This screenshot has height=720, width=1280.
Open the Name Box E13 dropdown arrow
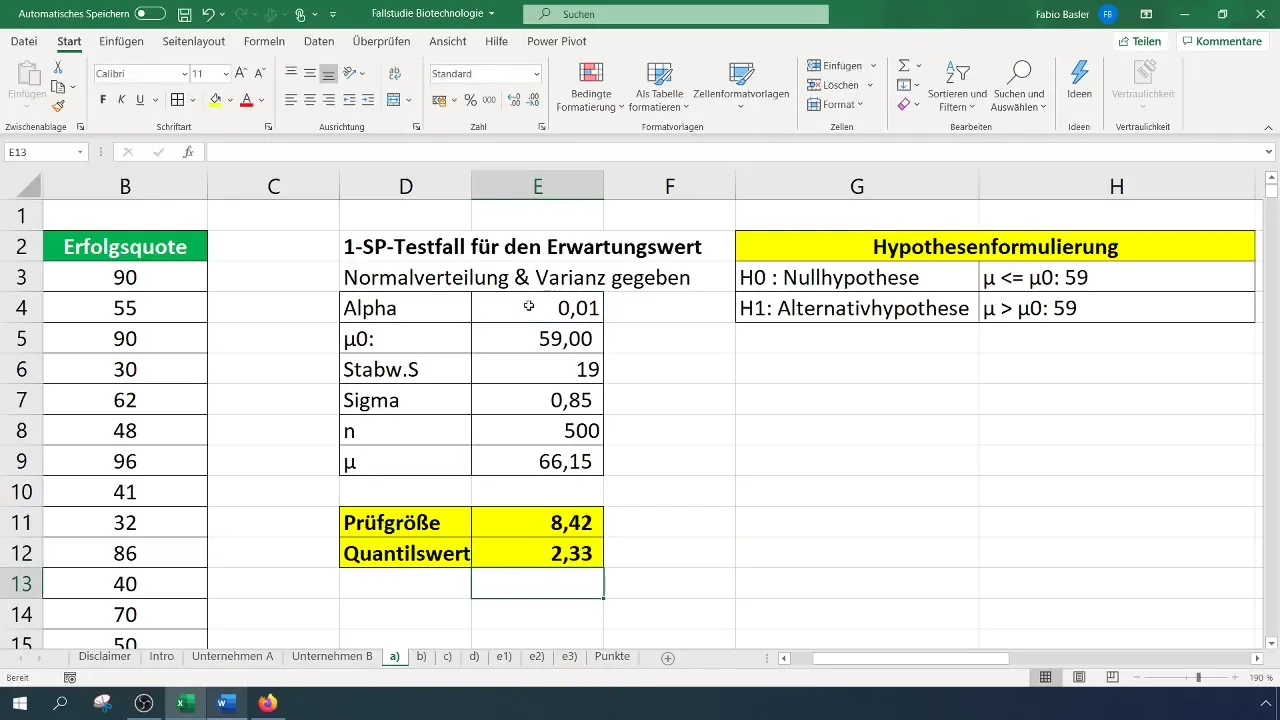(x=81, y=152)
